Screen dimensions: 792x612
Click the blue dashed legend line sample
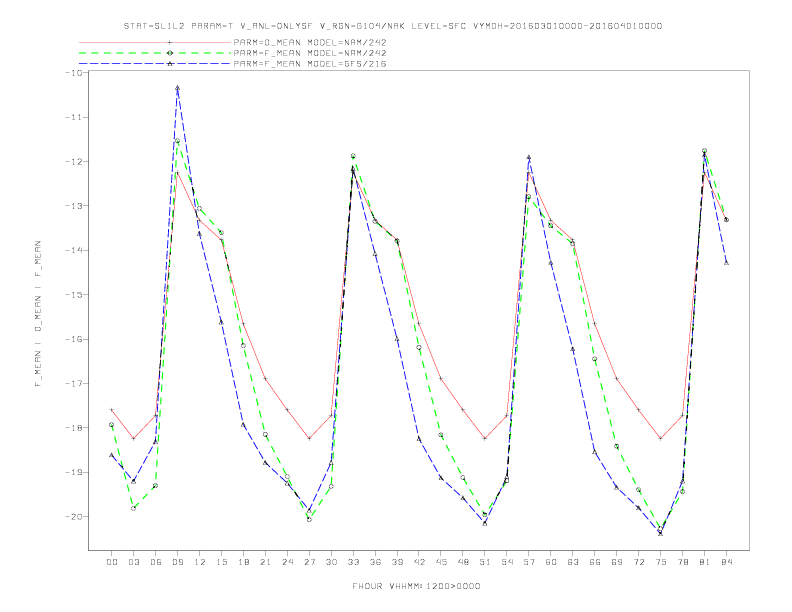[155, 64]
